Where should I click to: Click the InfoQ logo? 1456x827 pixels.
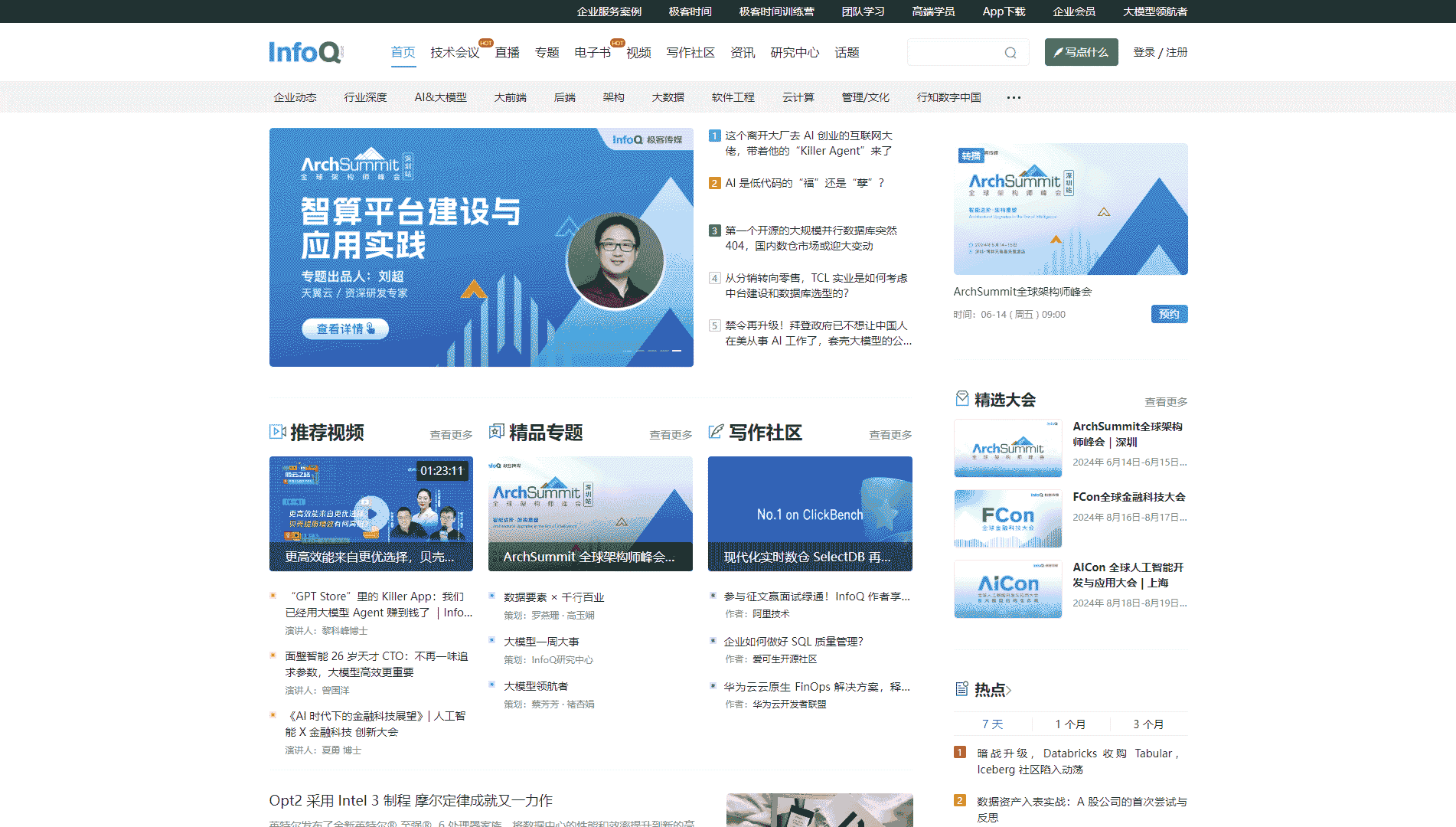[x=306, y=52]
